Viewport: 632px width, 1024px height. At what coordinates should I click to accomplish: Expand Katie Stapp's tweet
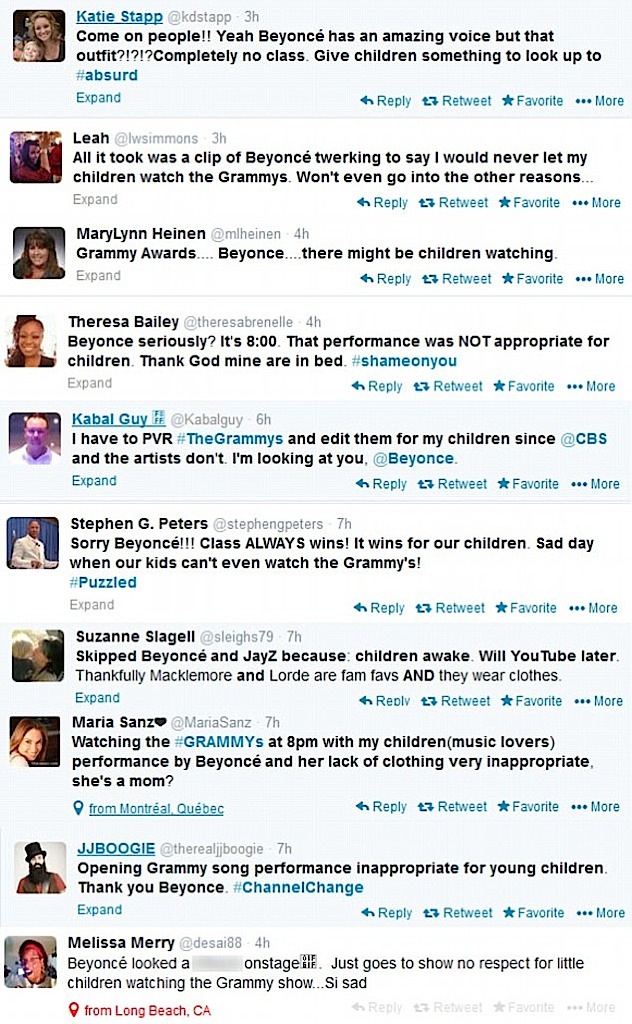click(x=98, y=98)
